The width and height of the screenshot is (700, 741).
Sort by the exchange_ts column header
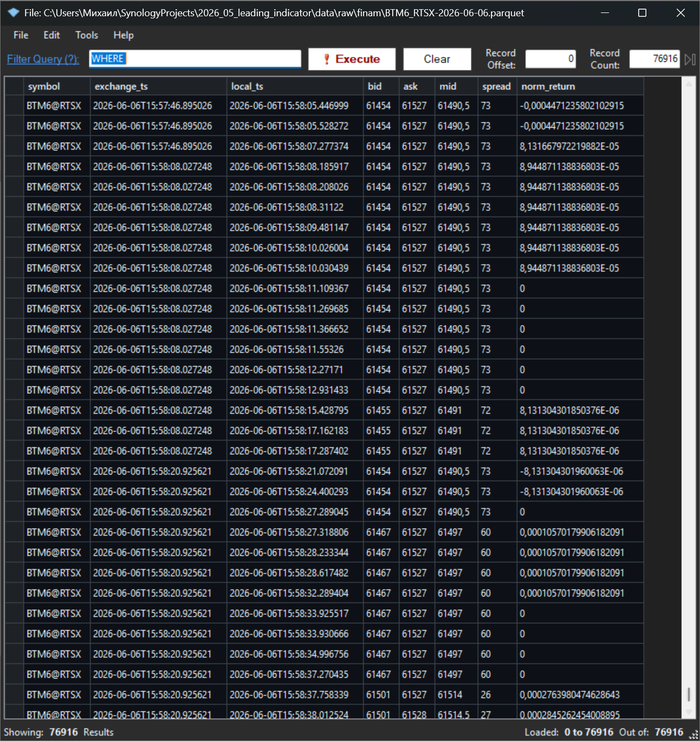158,86
